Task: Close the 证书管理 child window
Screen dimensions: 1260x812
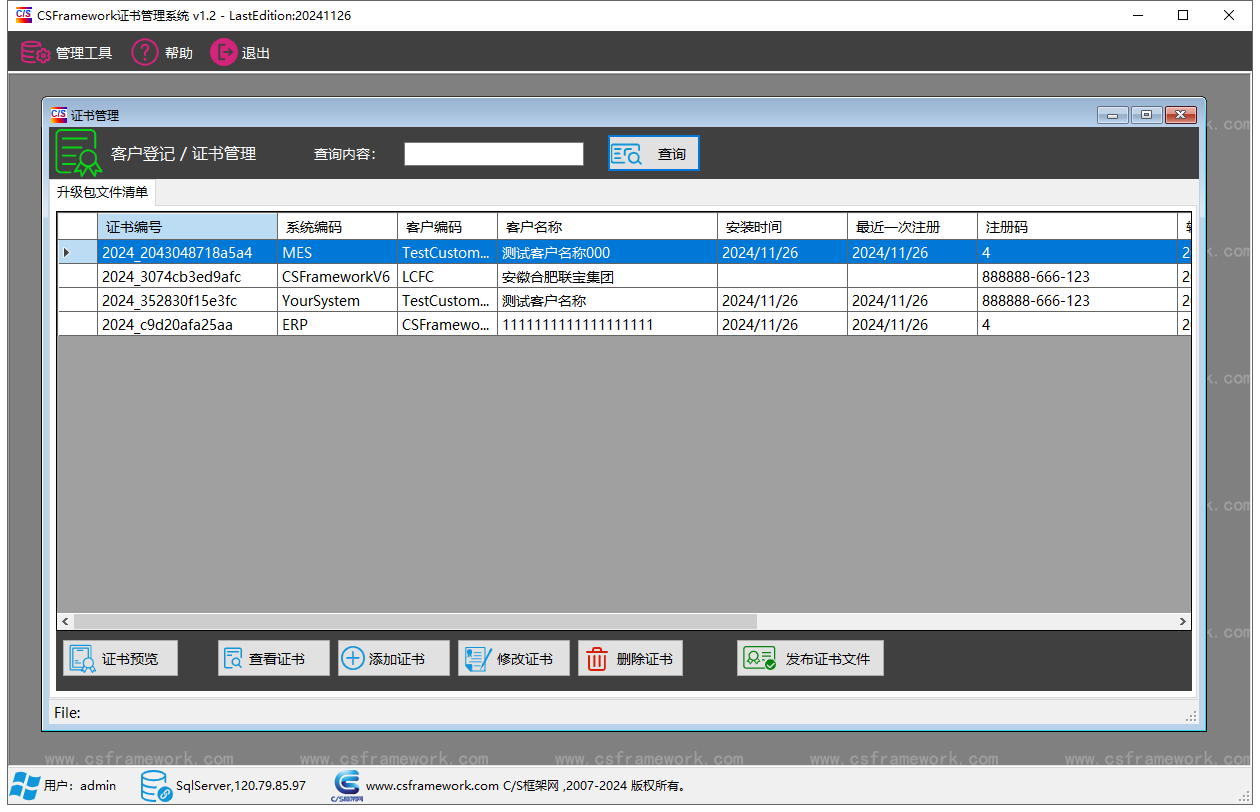Action: click(x=1181, y=115)
